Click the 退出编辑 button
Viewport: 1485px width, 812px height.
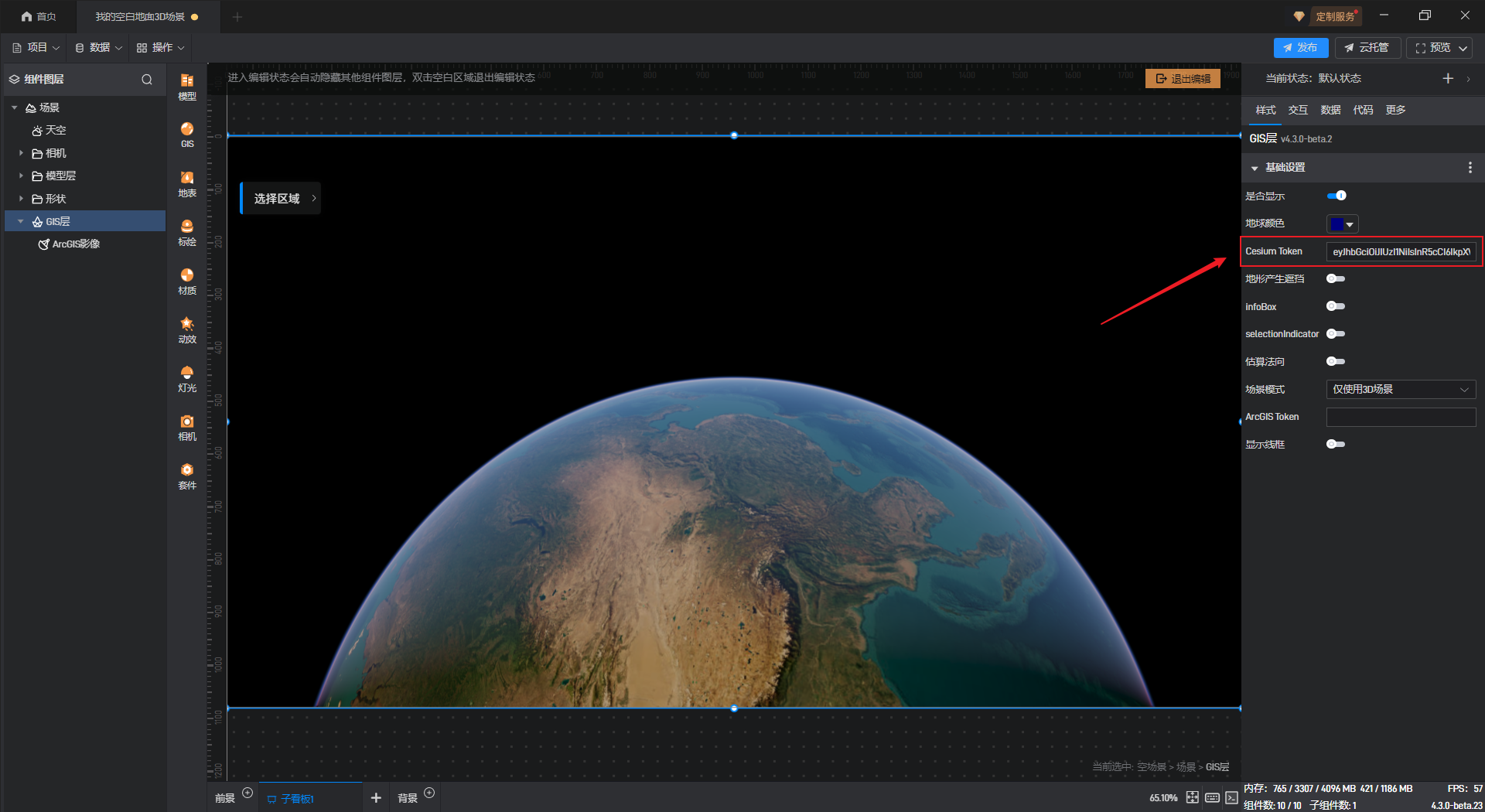coord(1183,79)
